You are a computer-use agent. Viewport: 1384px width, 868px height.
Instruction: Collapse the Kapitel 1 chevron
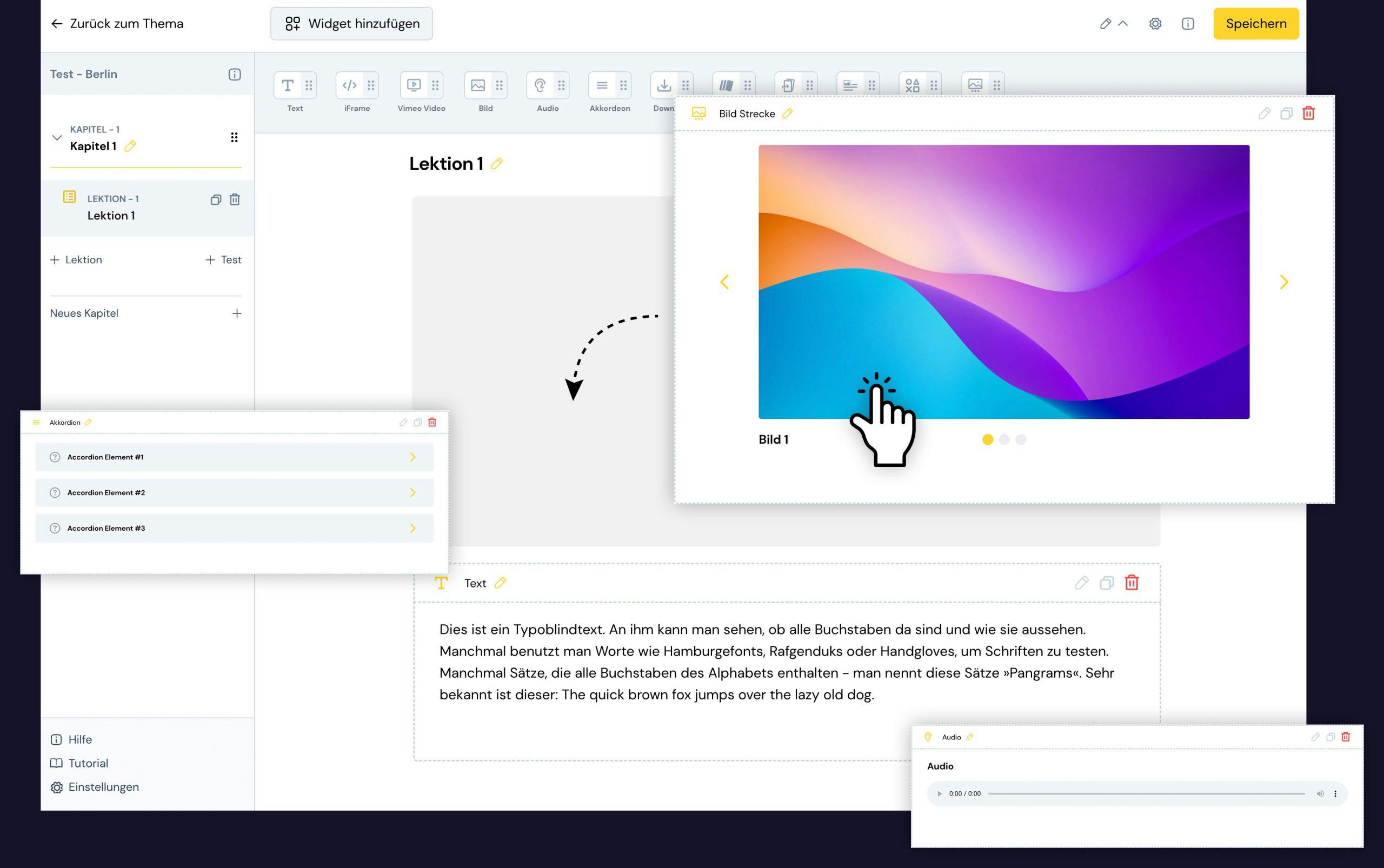(x=57, y=138)
